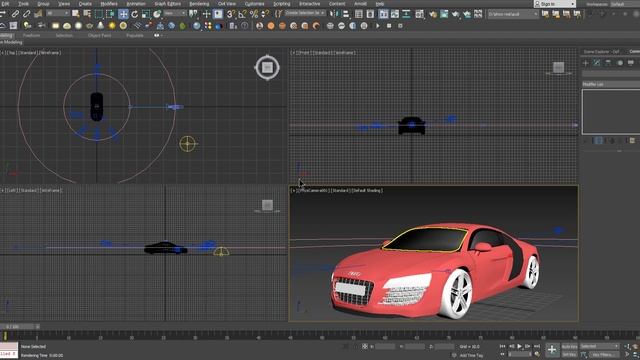Toggle Angle Snap button
This screenshot has height=360, width=640.
tap(242, 14)
